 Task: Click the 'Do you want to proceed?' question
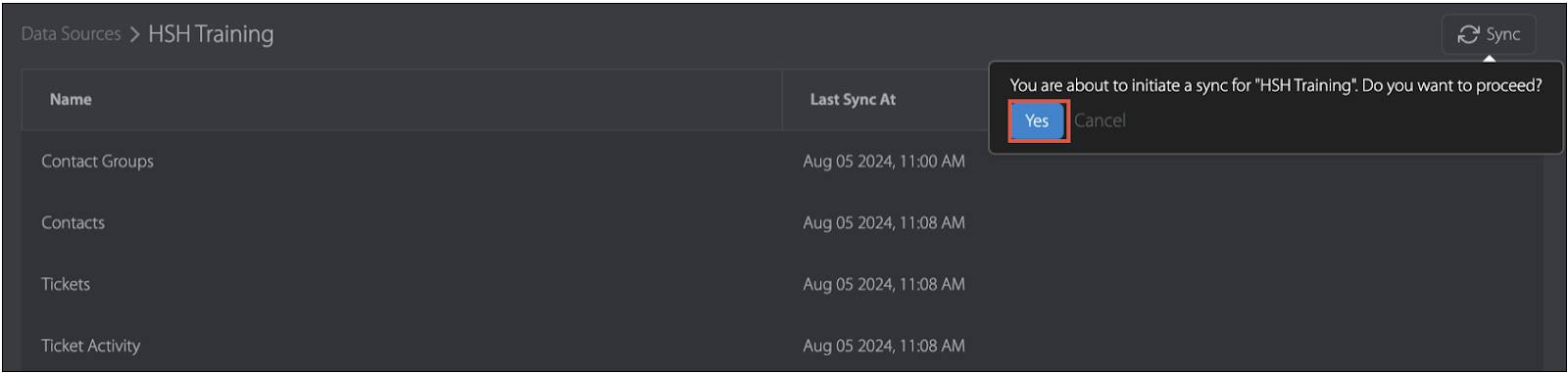(x=1452, y=86)
